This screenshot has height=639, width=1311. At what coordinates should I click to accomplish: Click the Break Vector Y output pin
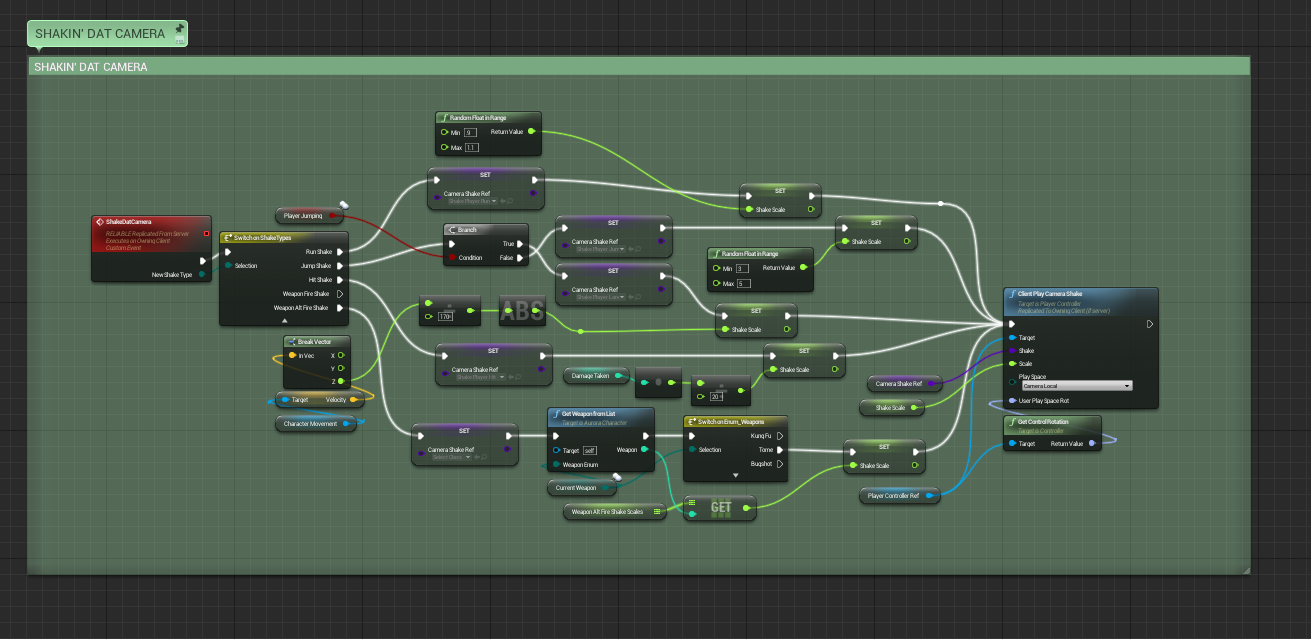[340, 368]
